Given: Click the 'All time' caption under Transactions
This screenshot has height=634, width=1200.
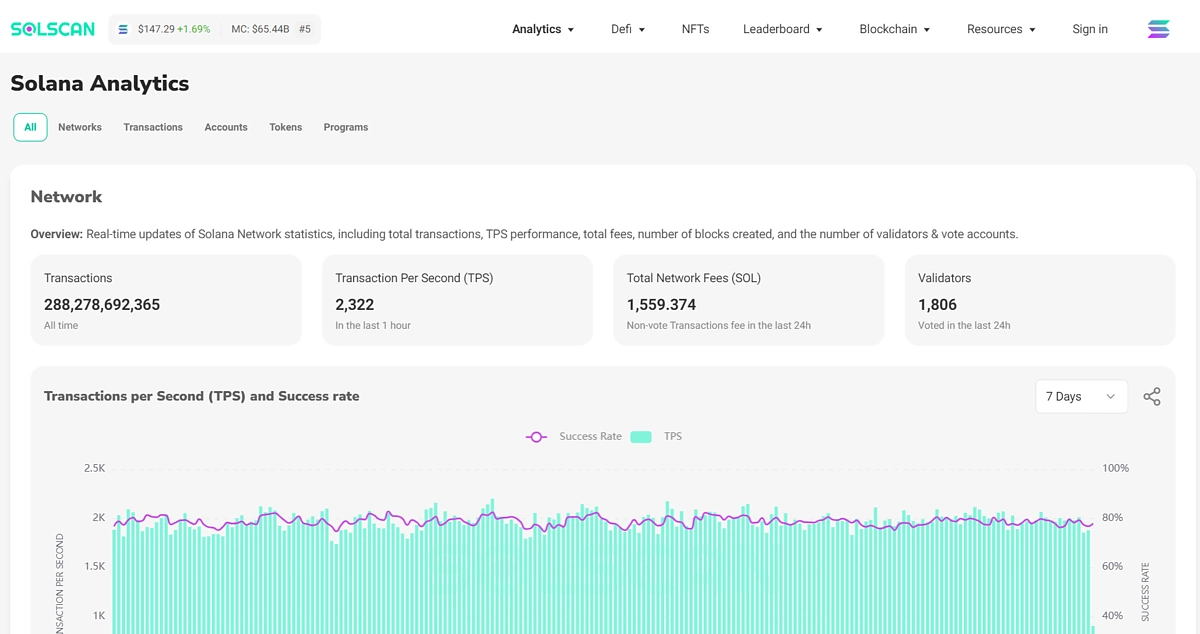Looking at the screenshot, I should tap(61, 326).
